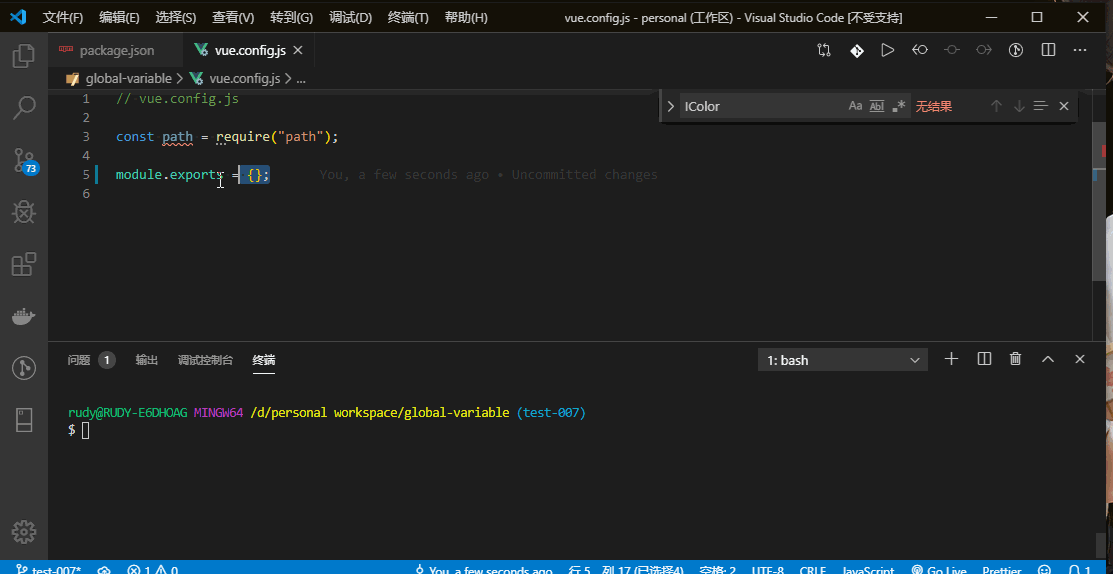The width and height of the screenshot is (1113, 574).
Task: Kill the bash terminal with trash icon
Action: 1015,359
